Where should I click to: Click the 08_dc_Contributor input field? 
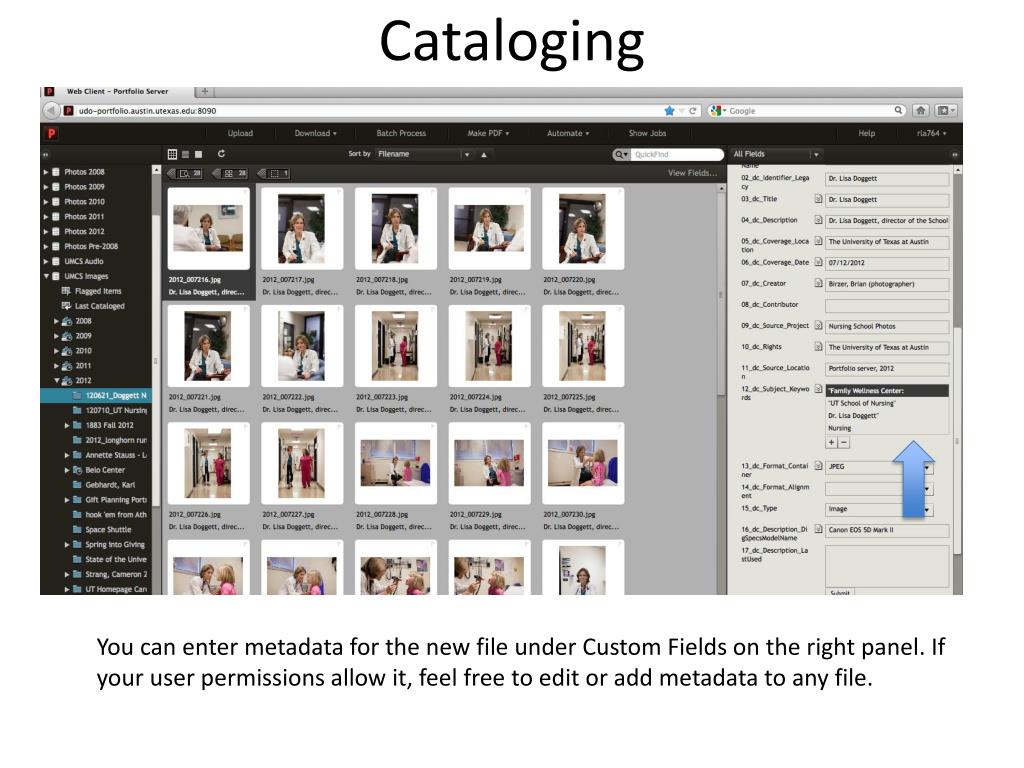887,305
